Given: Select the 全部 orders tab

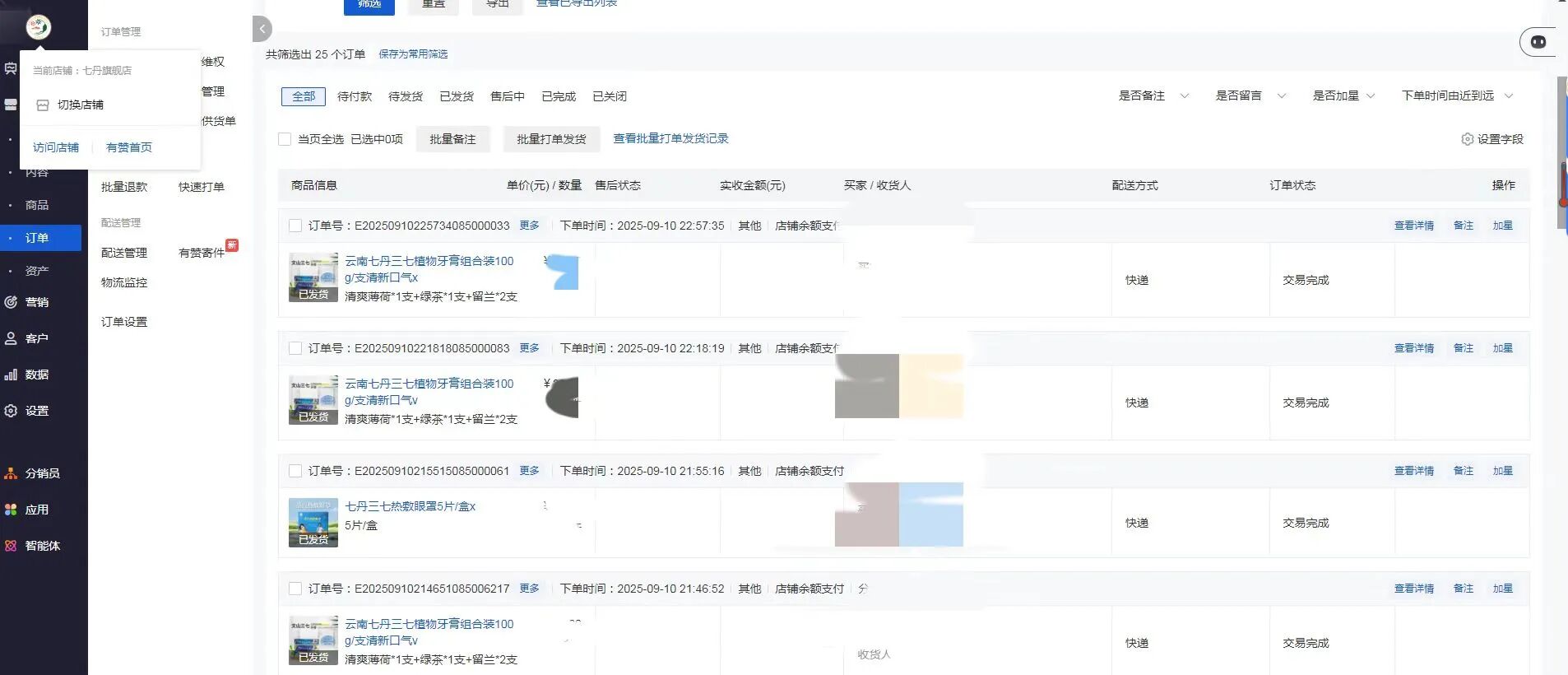Looking at the screenshot, I should (x=304, y=96).
